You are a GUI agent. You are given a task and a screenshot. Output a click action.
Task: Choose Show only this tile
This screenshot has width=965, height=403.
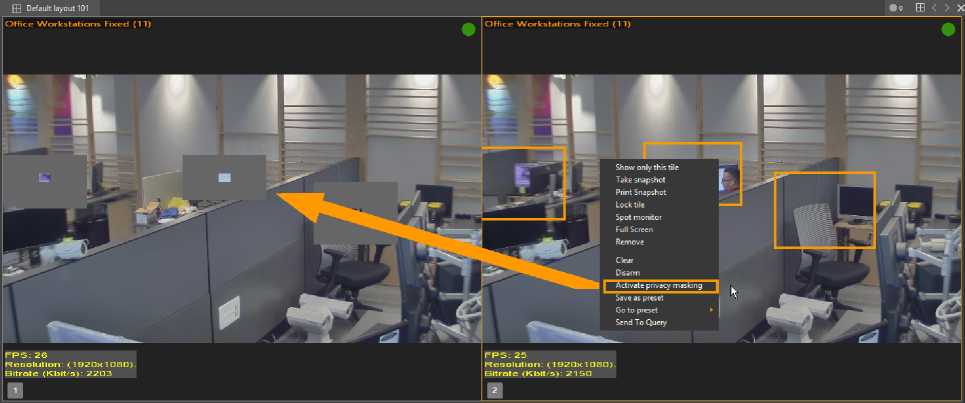(x=653, y=167)
